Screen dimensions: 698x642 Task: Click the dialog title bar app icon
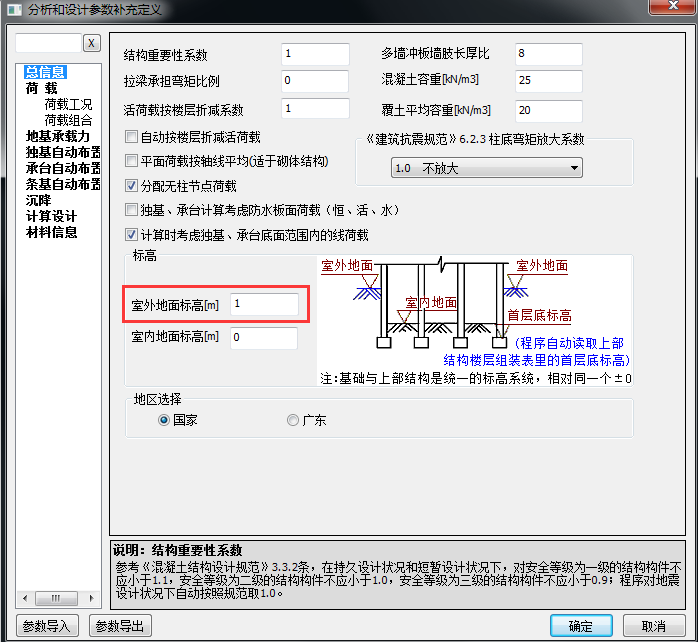[12, 10]
